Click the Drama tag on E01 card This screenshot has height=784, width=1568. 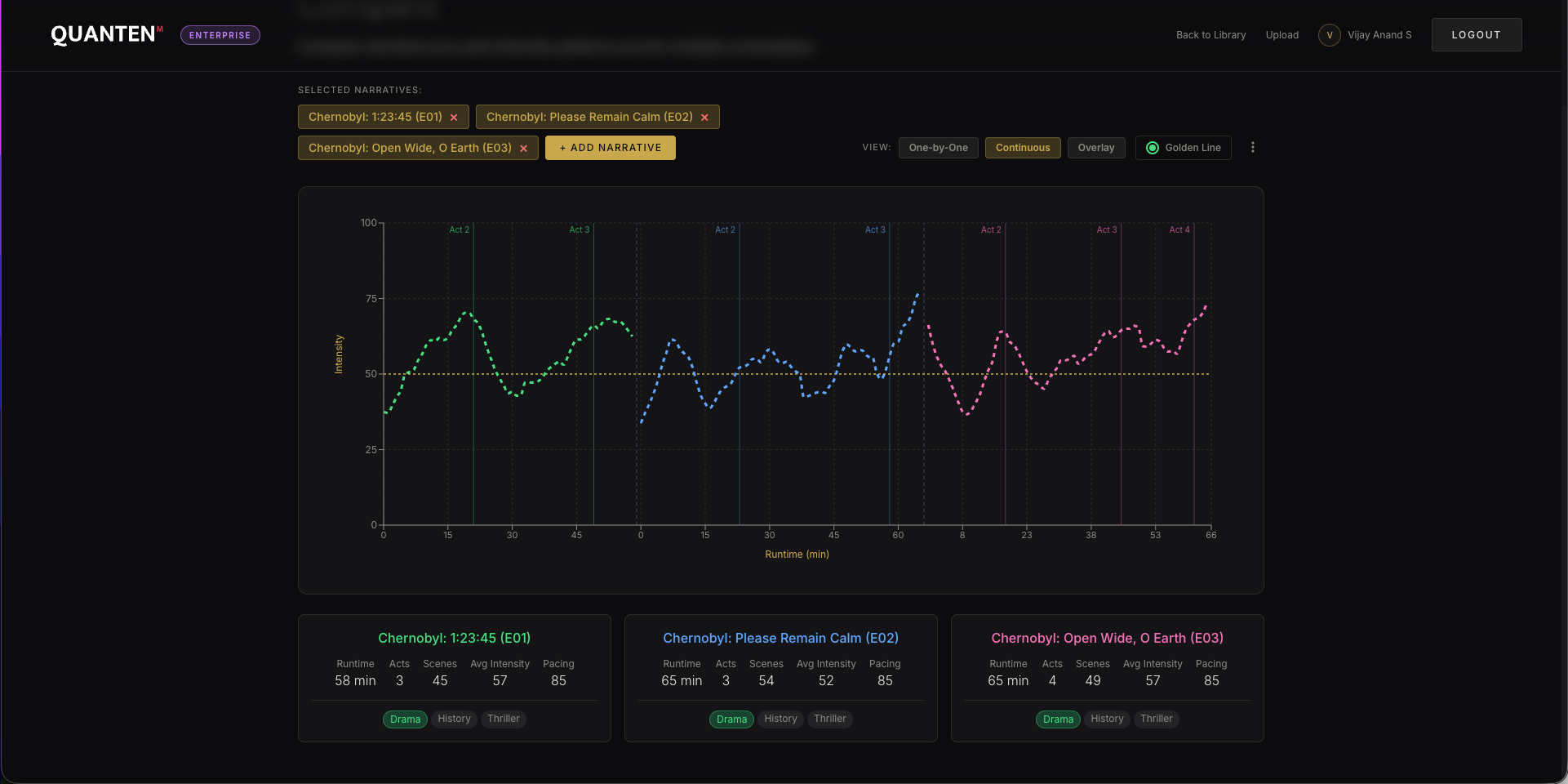(405, 719)
